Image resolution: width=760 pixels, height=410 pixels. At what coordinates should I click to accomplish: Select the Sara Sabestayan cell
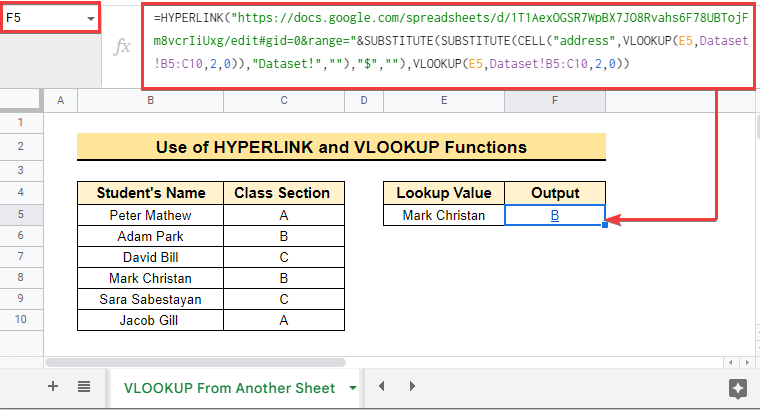pos(150,299)
